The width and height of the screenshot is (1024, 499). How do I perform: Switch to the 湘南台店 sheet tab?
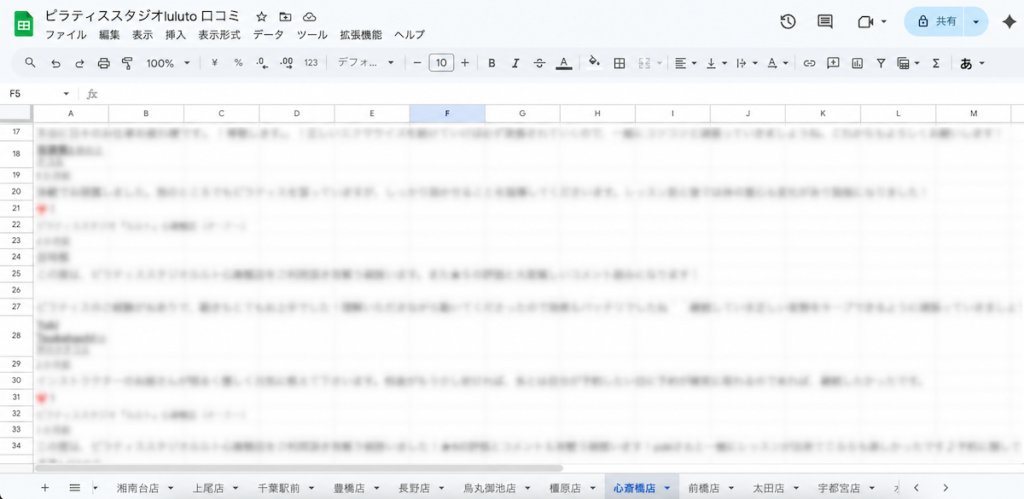(137, 488)
